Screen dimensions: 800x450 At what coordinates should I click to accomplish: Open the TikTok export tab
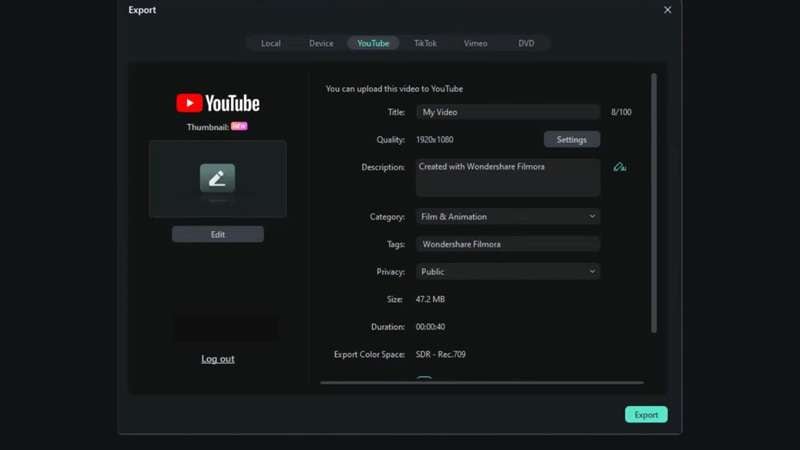click(x=425, y=43)
